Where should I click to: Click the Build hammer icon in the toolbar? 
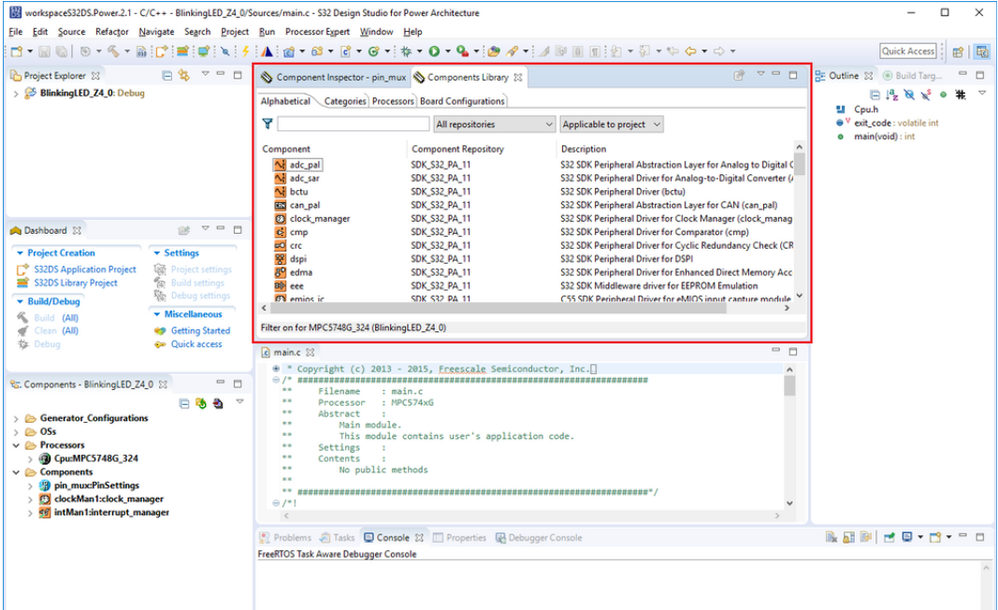[113, 51]
